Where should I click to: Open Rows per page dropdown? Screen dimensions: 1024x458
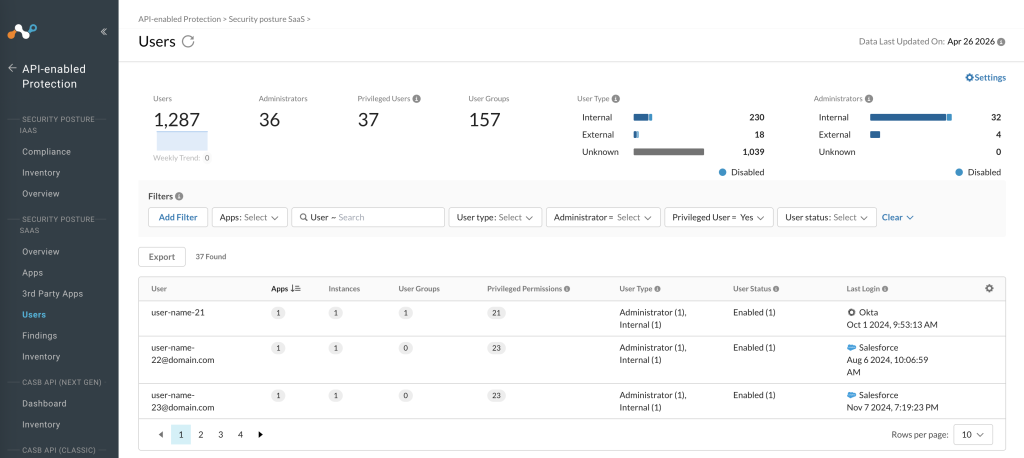pos(973,434)
